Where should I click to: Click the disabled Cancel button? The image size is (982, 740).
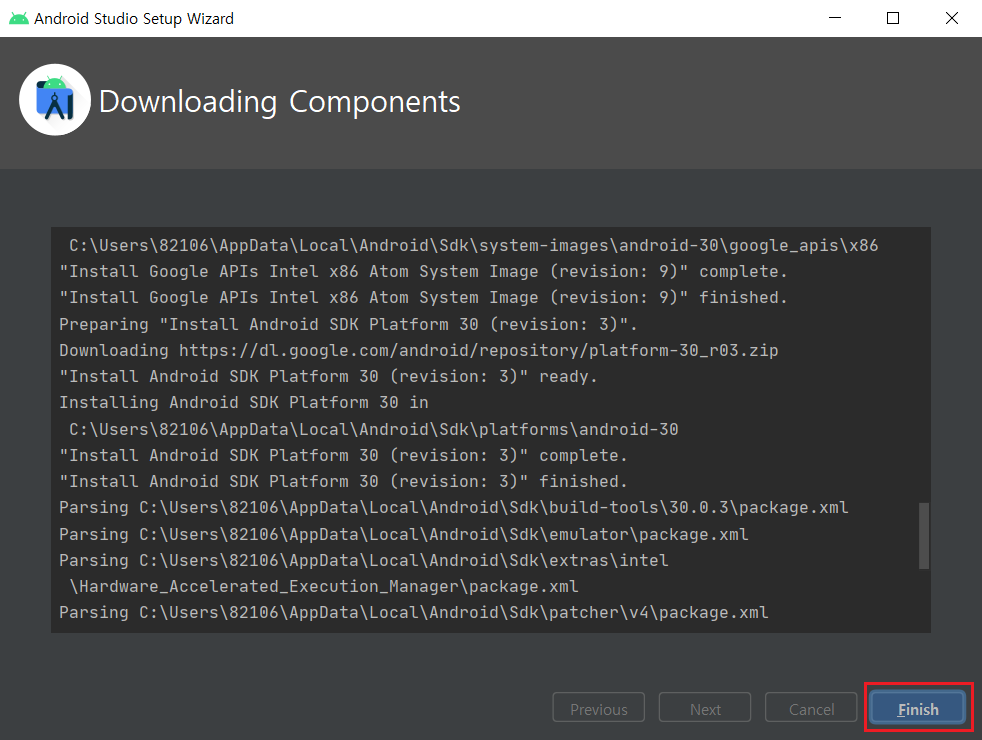811,708
